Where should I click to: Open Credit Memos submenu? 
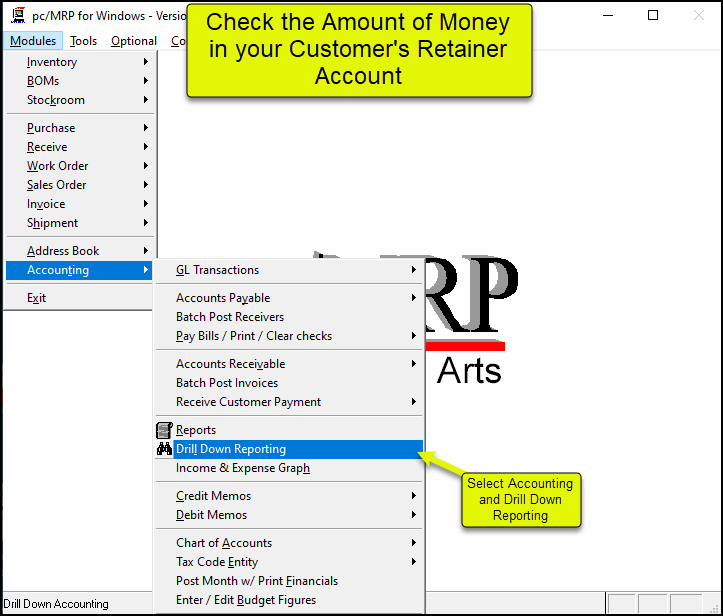[x=289, y=496]
